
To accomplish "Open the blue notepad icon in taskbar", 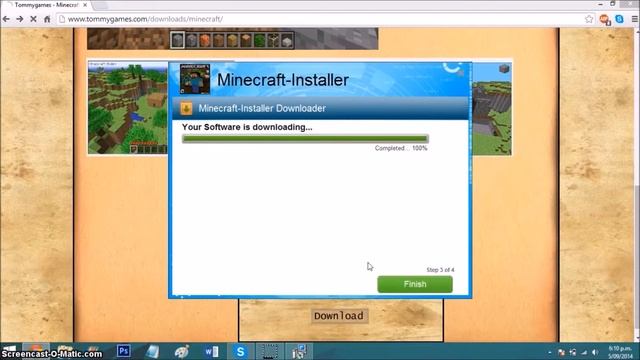I will 152,351.
